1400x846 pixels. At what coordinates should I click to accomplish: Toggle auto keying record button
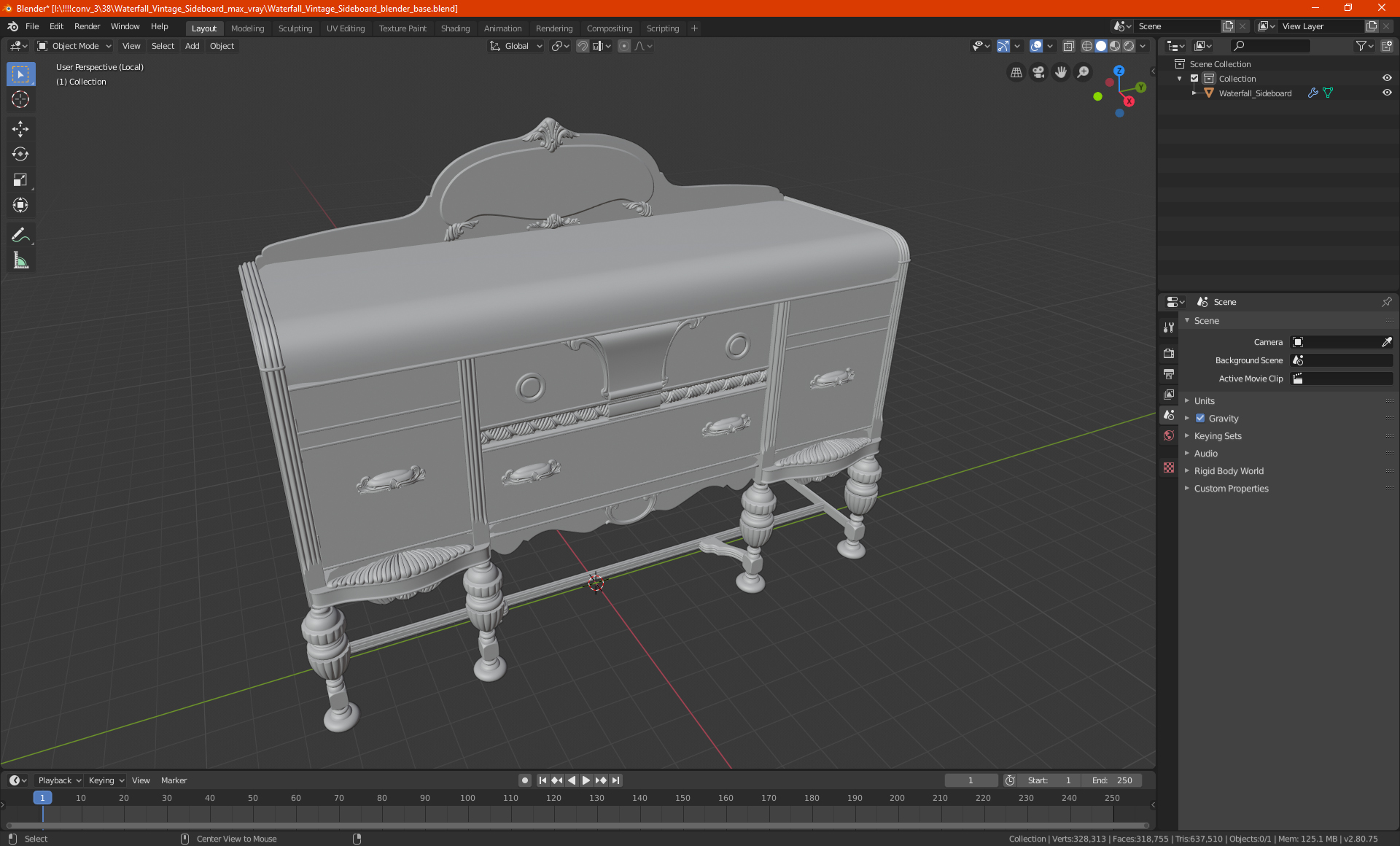(x=524, y=780)
